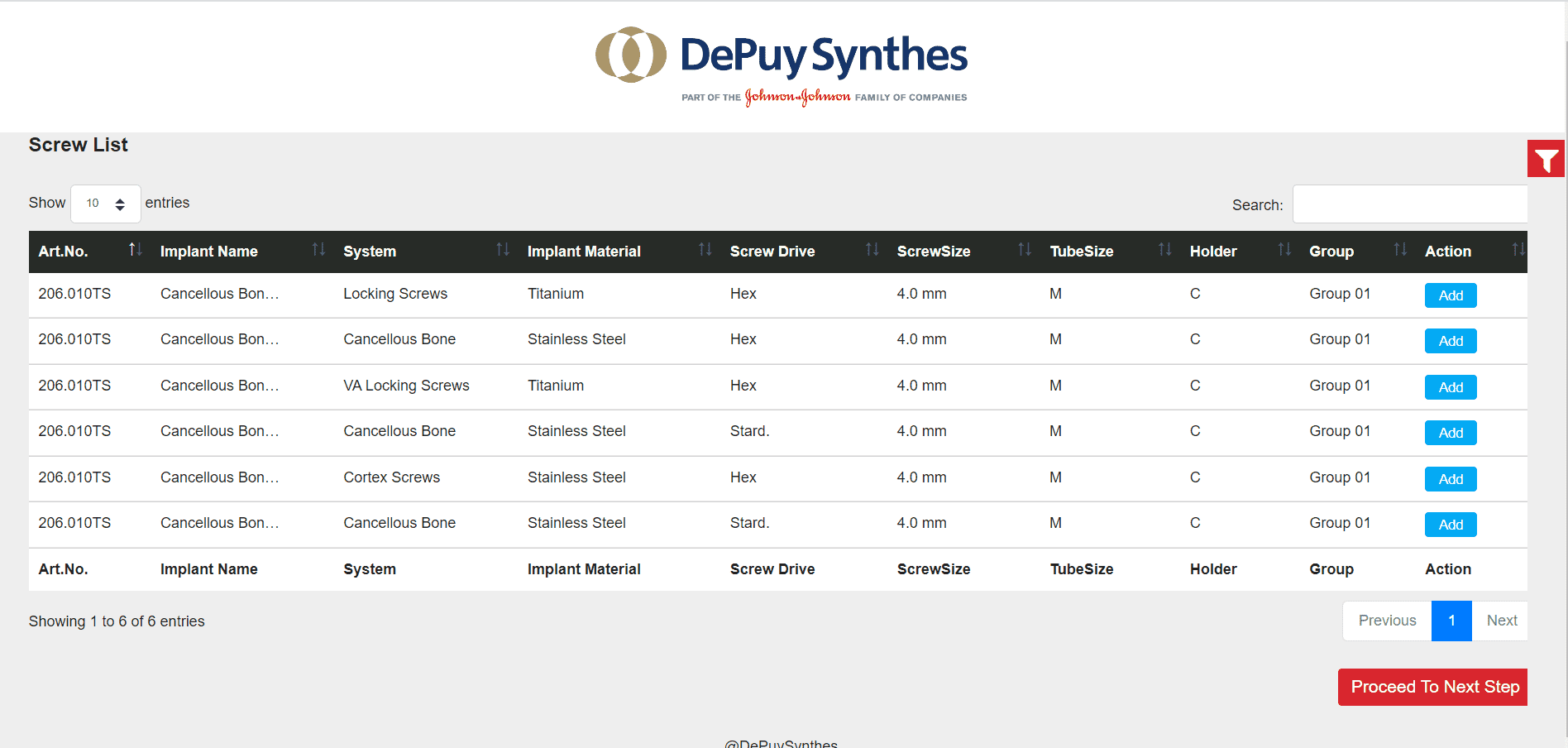Sort by Implant Material column

[x=619, y=252]
